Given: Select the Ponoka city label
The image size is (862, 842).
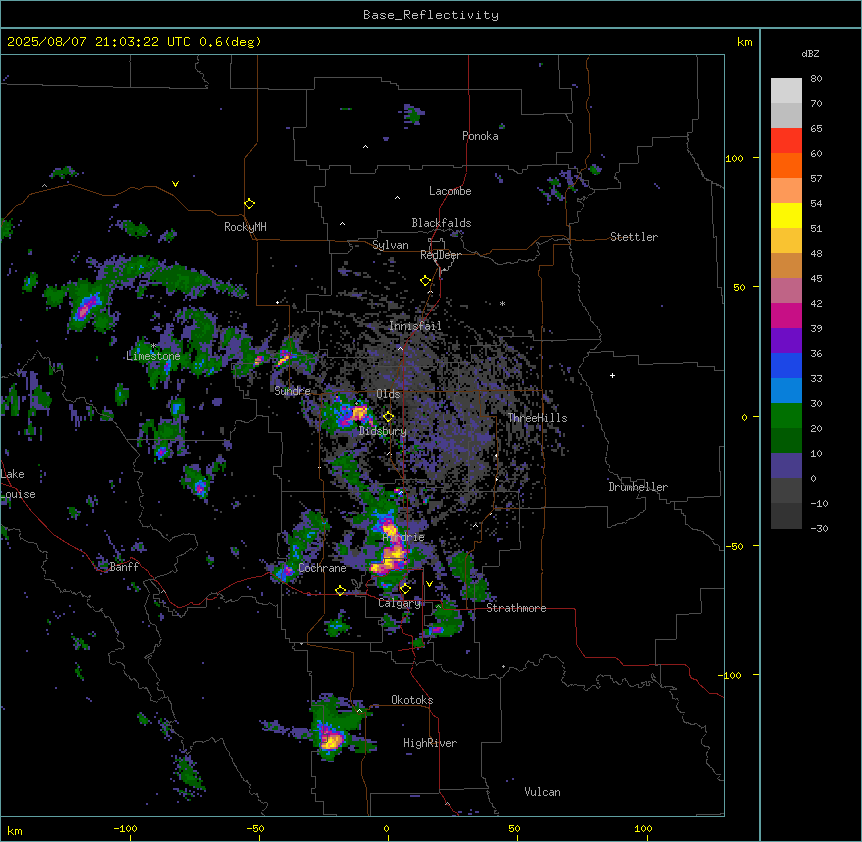Looking at the screenshot, I should (480, 136).
